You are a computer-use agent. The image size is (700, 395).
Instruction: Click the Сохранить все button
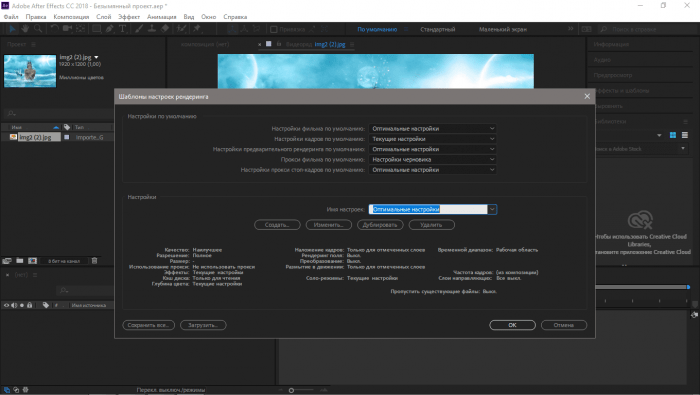[x=148, y=325]
